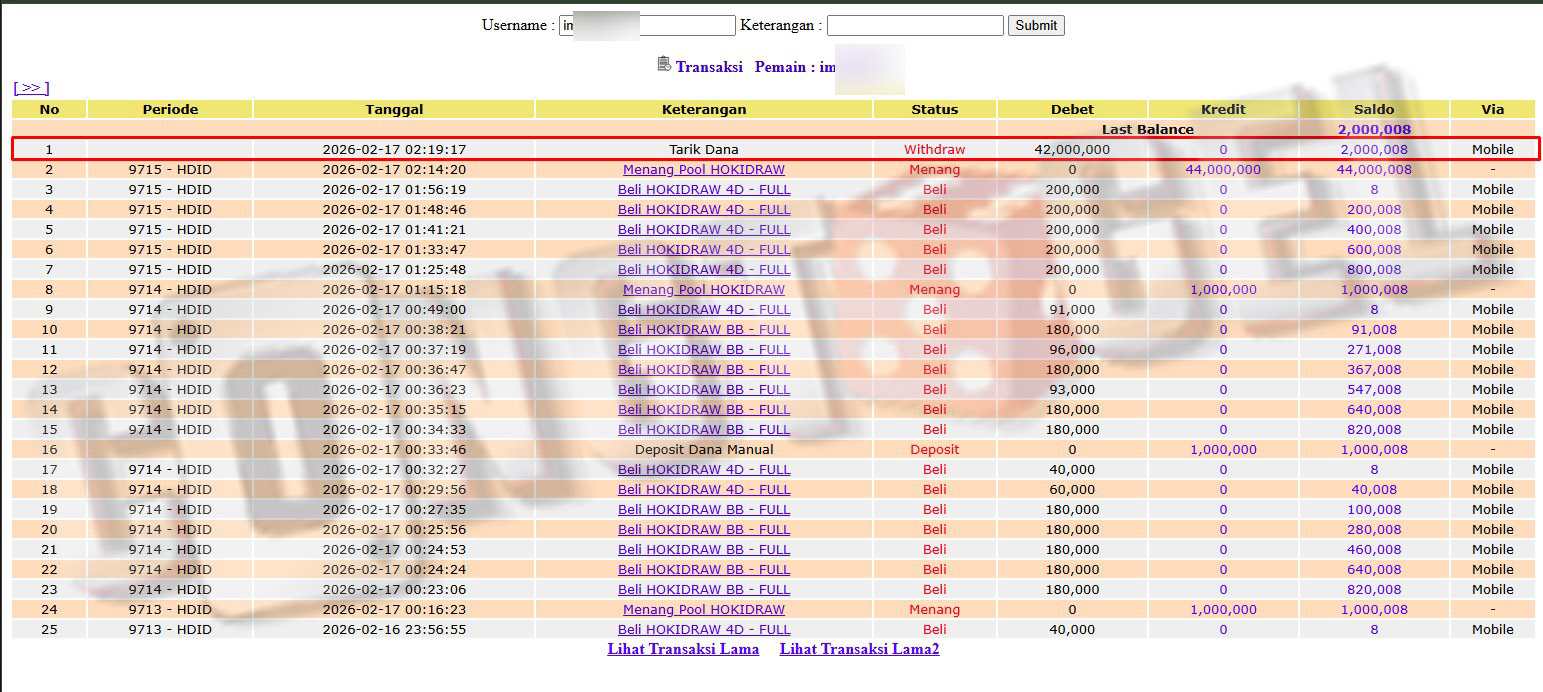Open the Lihat Transaksi Lama2 link
The height and width of the screenshot is (692, 1543).
[x=859, y=649]
